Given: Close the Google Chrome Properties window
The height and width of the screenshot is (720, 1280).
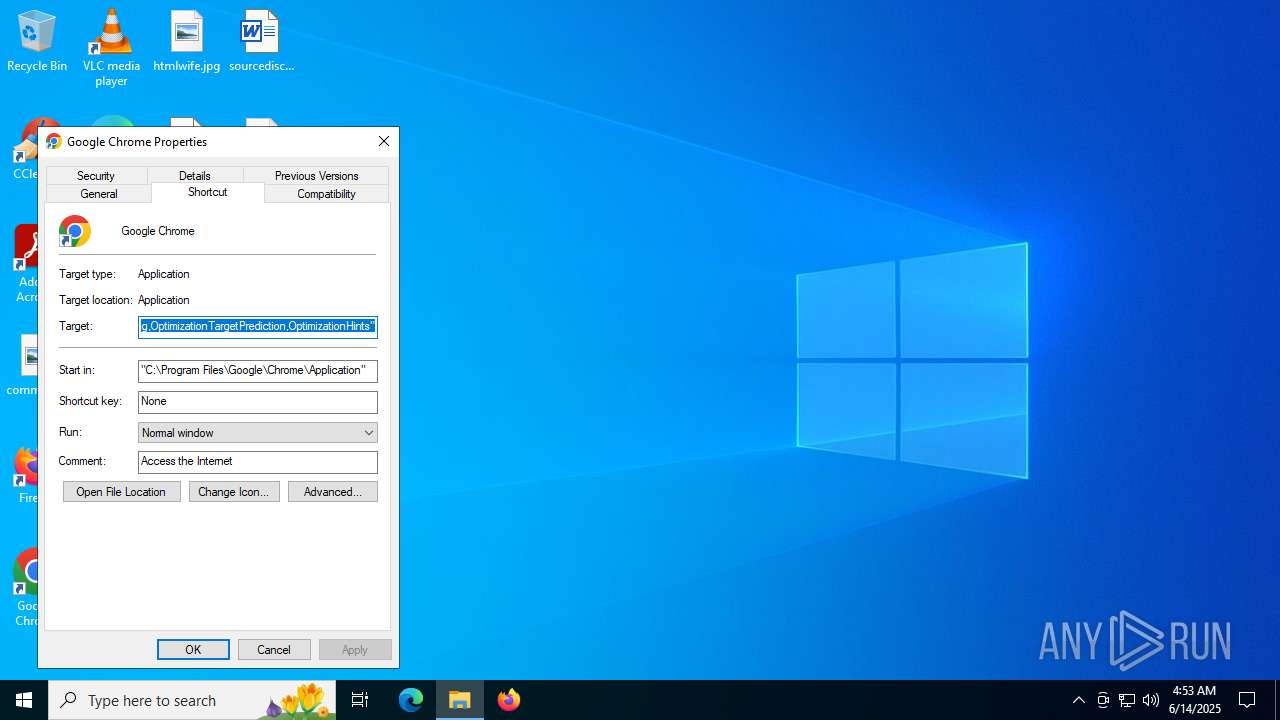Looking at the screenshot, I should point(384,142).
